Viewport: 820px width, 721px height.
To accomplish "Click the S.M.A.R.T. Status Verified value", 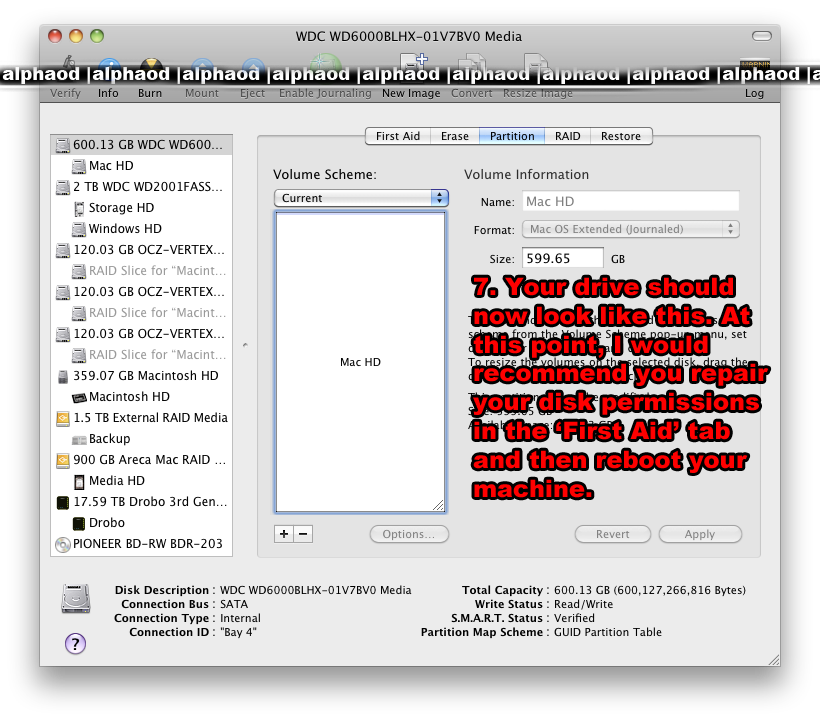I will 574,618.
